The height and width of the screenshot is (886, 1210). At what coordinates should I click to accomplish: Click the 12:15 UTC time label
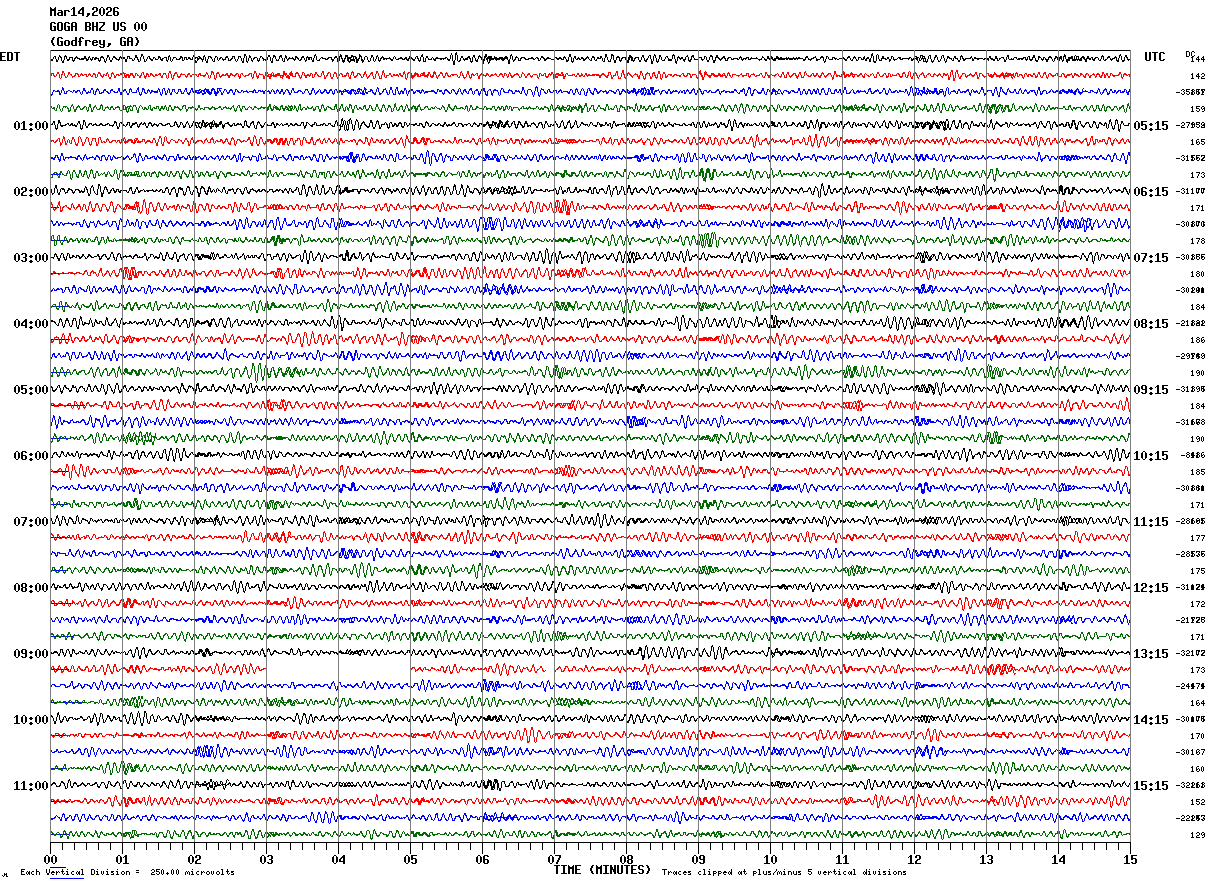[x=1151, y=588]
